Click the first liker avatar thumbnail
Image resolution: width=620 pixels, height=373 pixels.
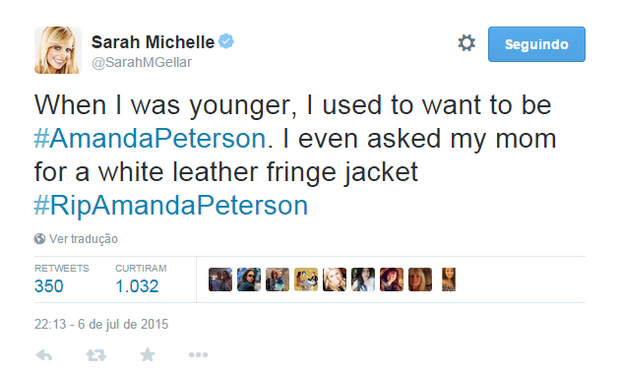220,279
